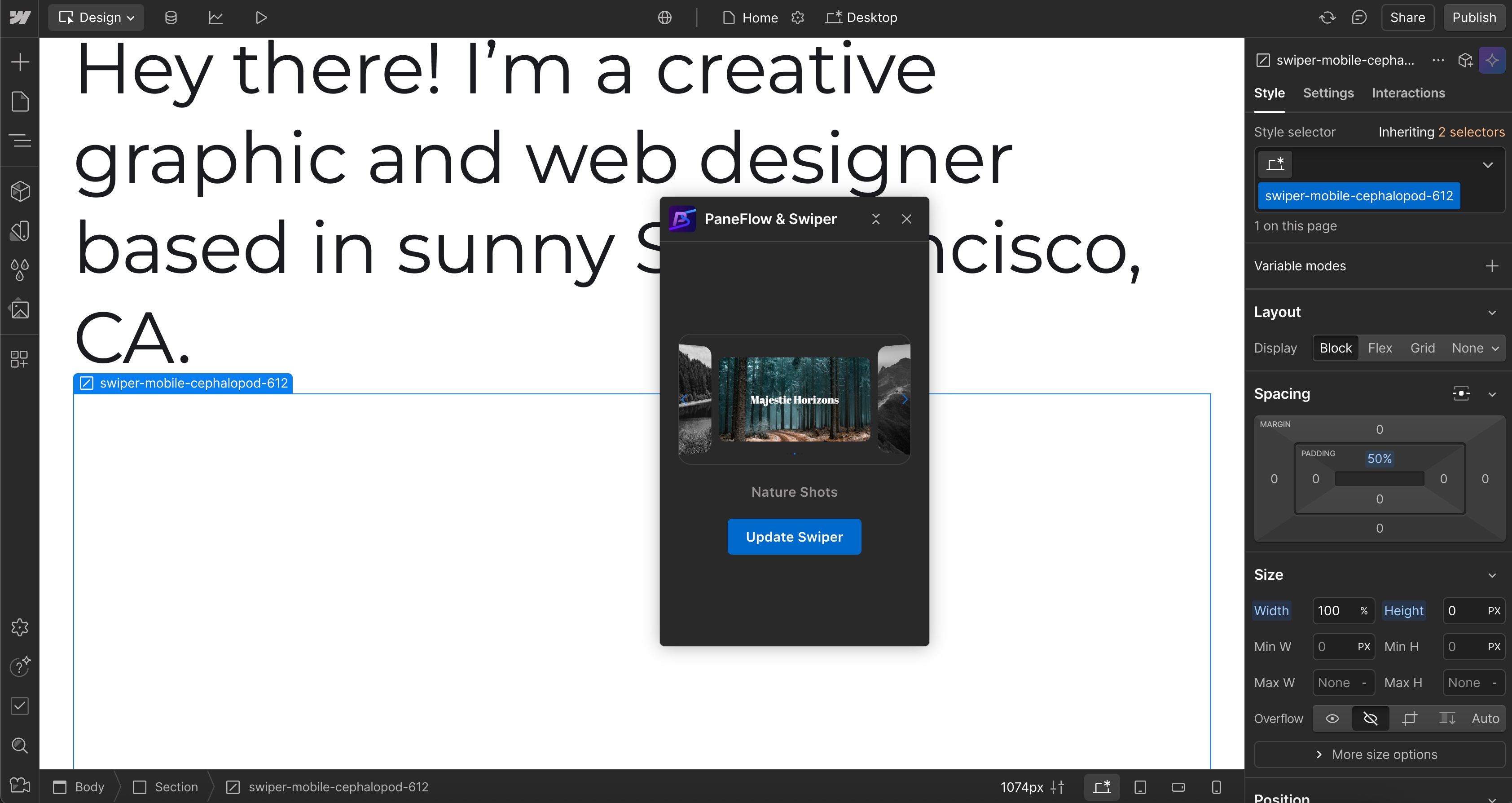Open the Navigator panel
Image resolution: width=1512 pixels, height=803 pixels.
coord(20,140)
